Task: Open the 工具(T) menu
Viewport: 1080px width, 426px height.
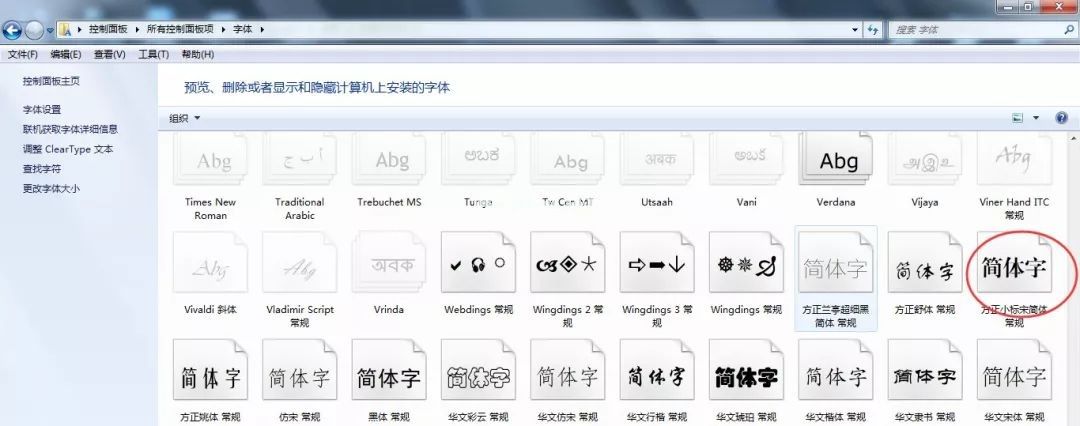Action: coord(153,54)
